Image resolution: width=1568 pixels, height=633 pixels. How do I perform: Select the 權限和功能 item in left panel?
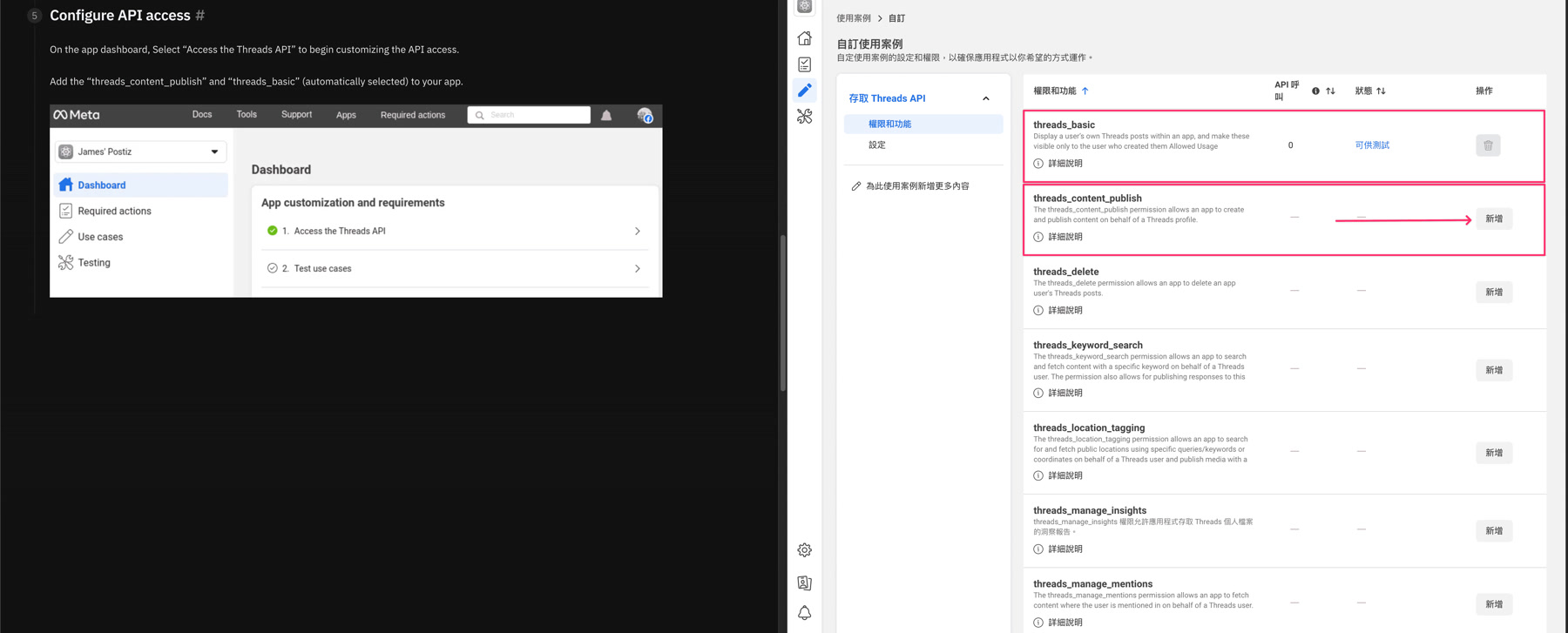923,124
